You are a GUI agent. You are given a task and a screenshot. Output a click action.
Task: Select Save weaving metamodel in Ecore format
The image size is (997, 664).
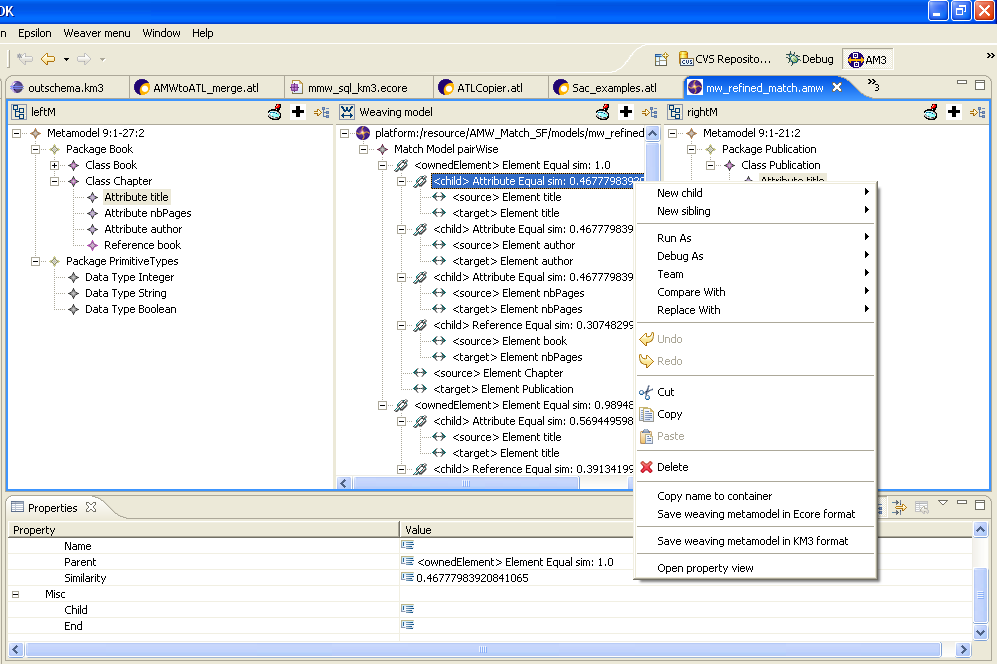tap(755, 514)
